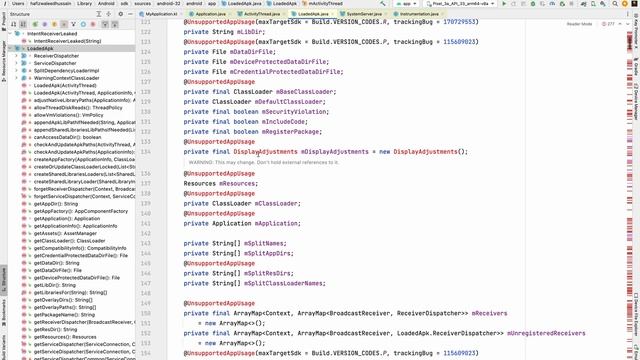Click the Stop run icon

(x=572, y=4)
